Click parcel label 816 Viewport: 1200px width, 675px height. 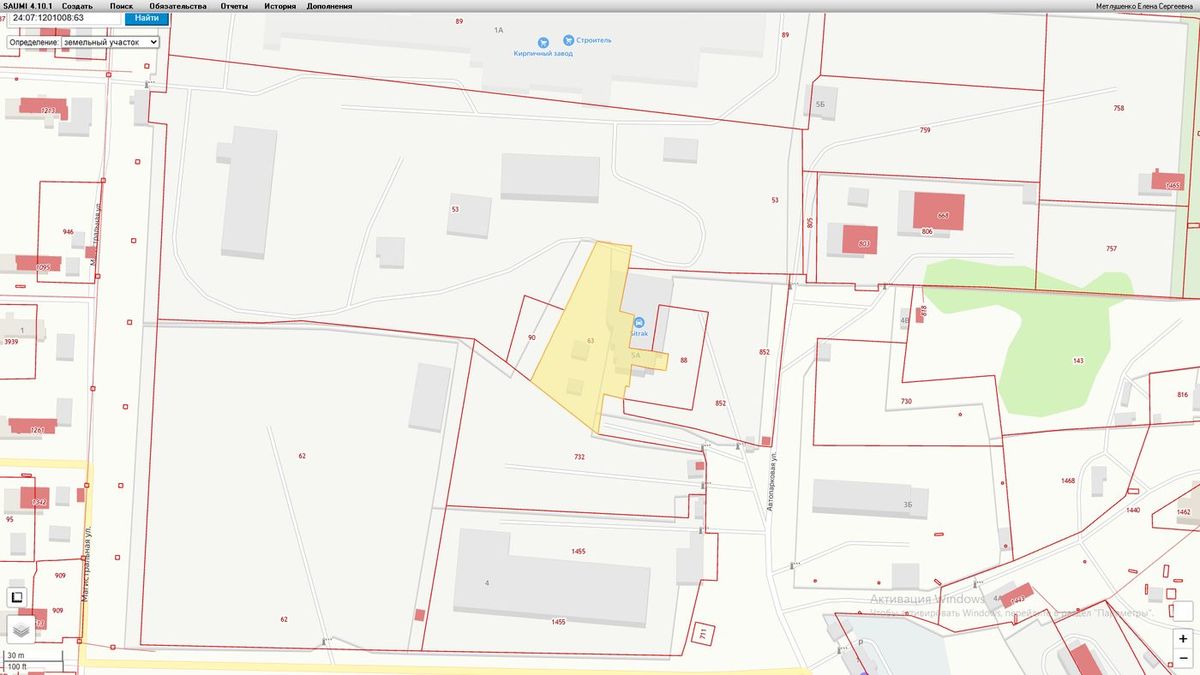pos(1183,395)
